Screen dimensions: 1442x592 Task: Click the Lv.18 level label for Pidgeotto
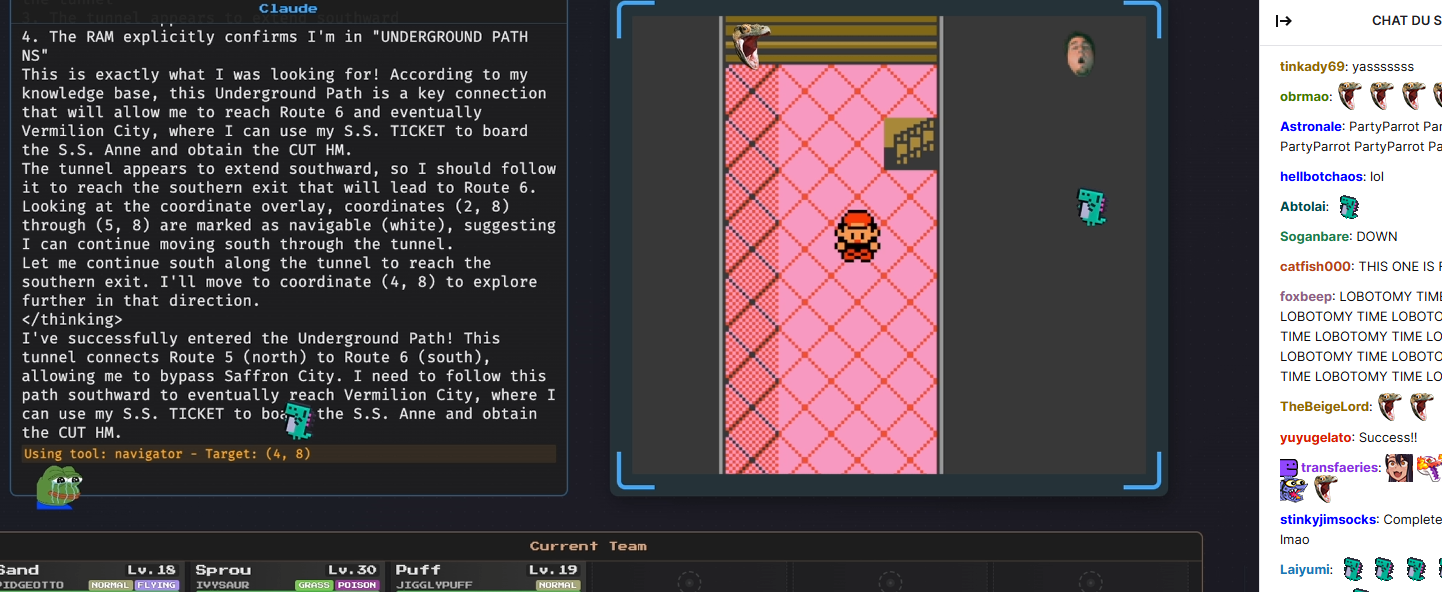pyautogui.click(x=151, y=570)
